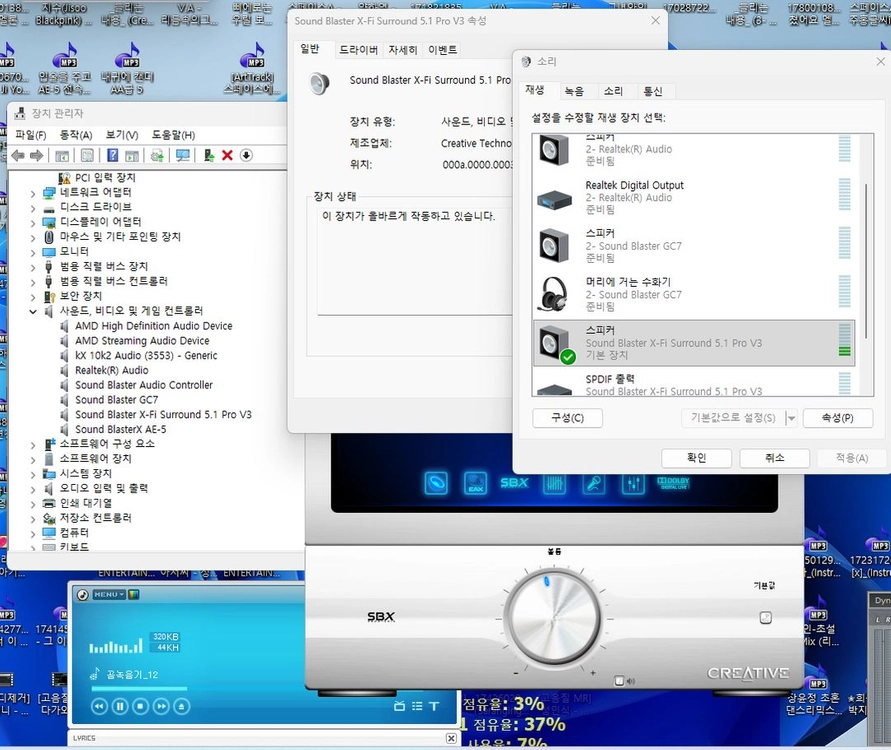Open the speaker configuration icon in Creative panel
This screenshot has height=750, width=891.
[x=436, y=484]
